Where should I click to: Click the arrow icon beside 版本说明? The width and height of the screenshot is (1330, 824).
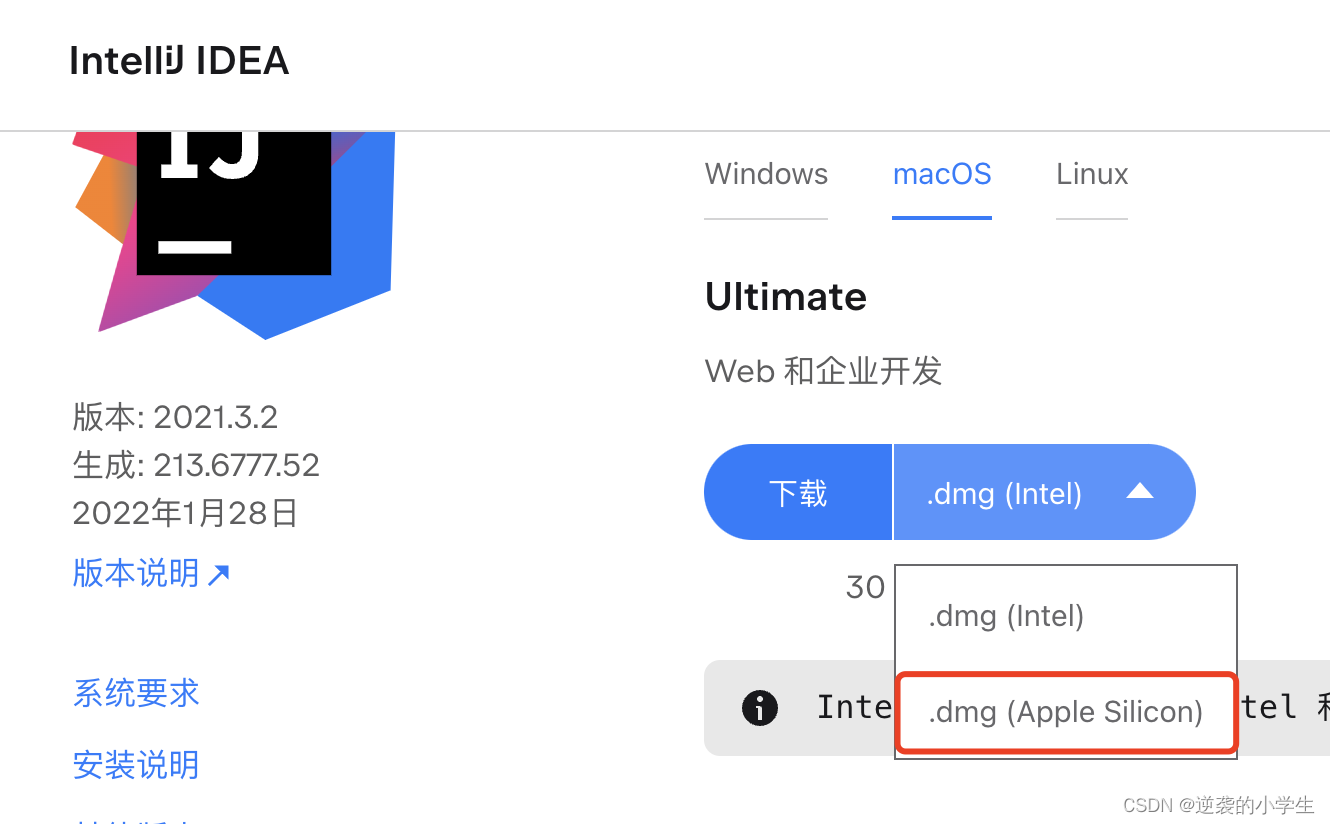(x=219, y=574)
